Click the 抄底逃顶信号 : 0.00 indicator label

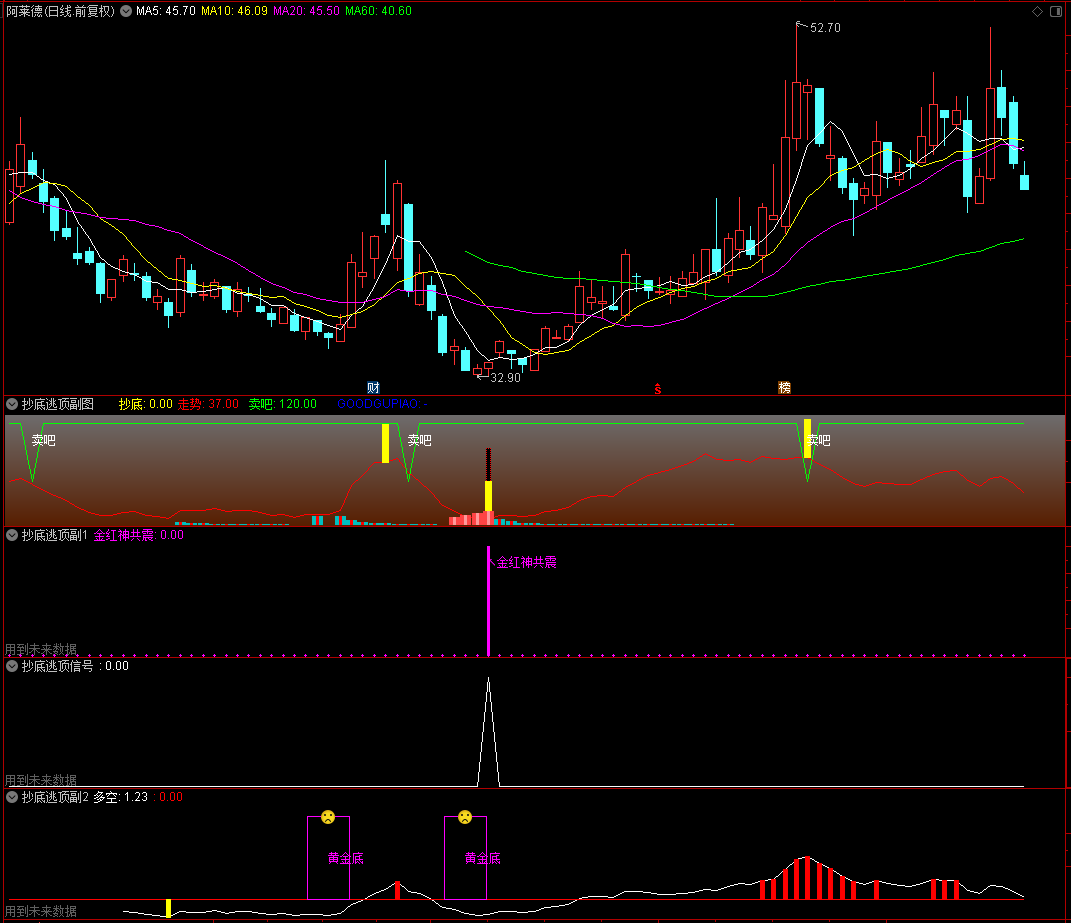(75, 665)
